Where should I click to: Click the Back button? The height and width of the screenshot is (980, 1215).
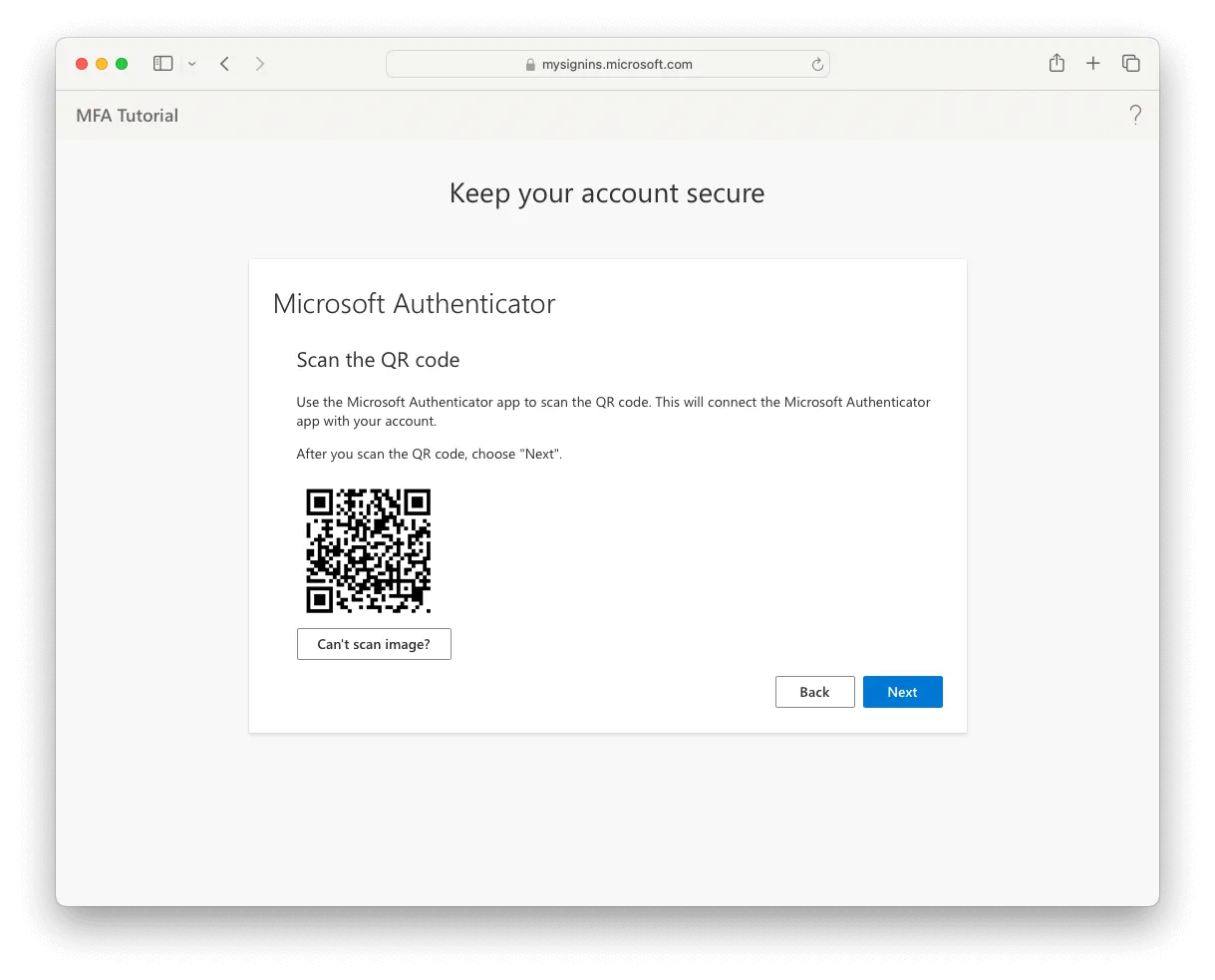pos(814,692)
